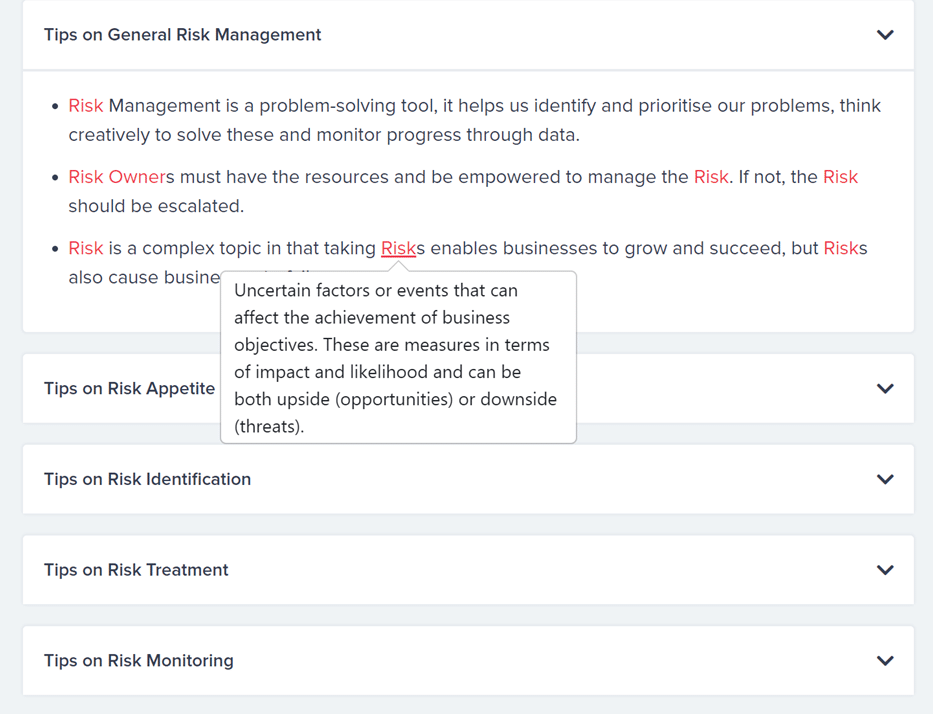Open the red 'Risk Owner' glossary link

[x=118, y=177]
